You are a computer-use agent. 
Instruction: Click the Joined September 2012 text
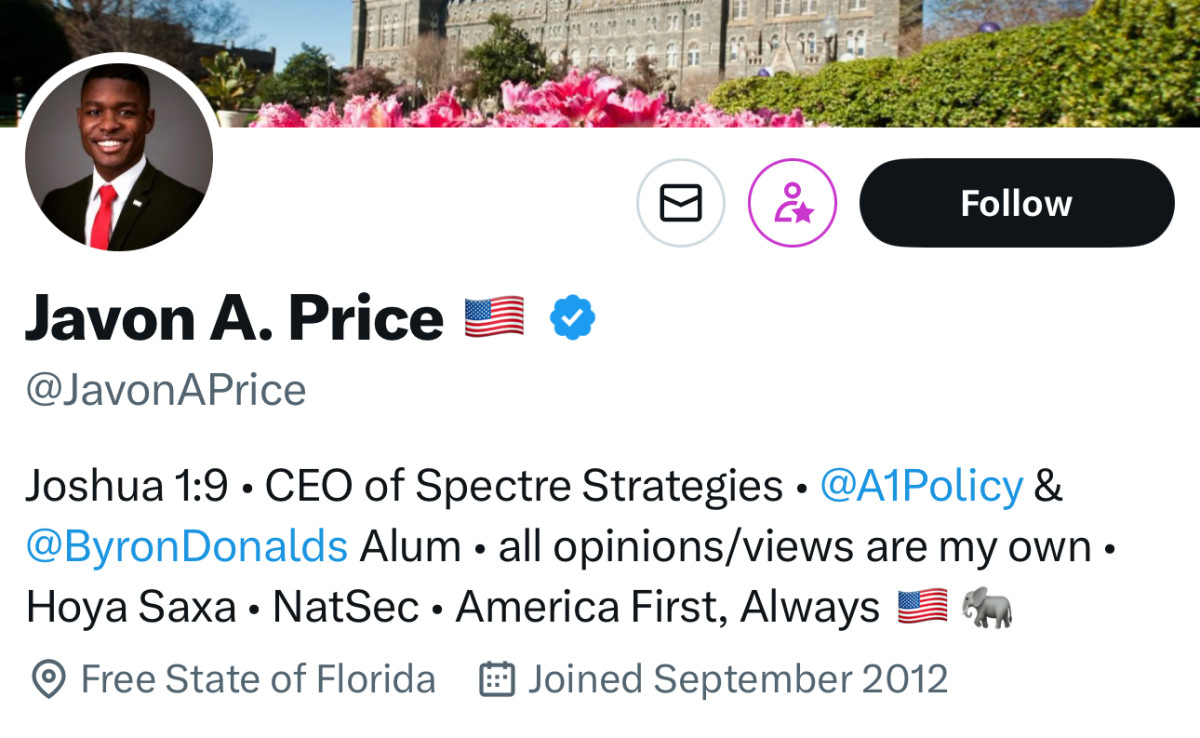click(737, 680)
